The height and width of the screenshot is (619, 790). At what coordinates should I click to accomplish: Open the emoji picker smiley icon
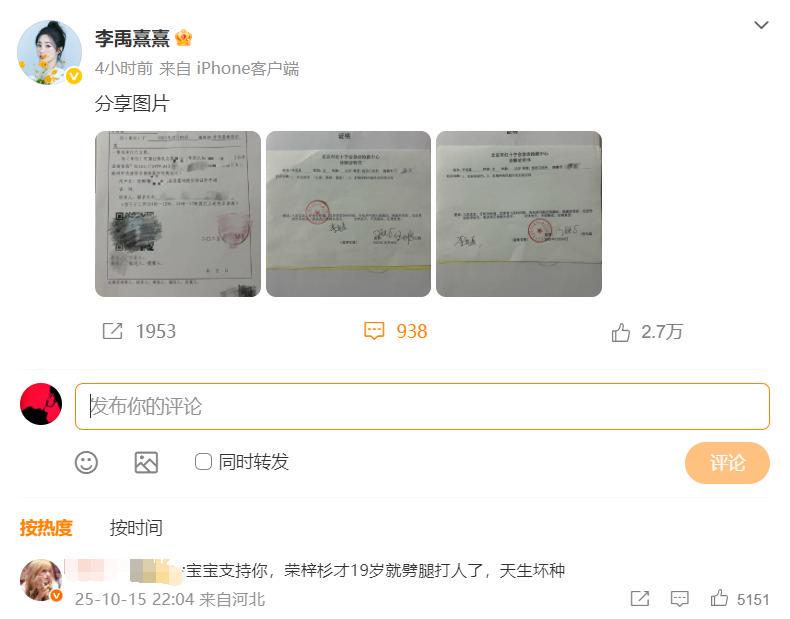(x=86, y=462)
